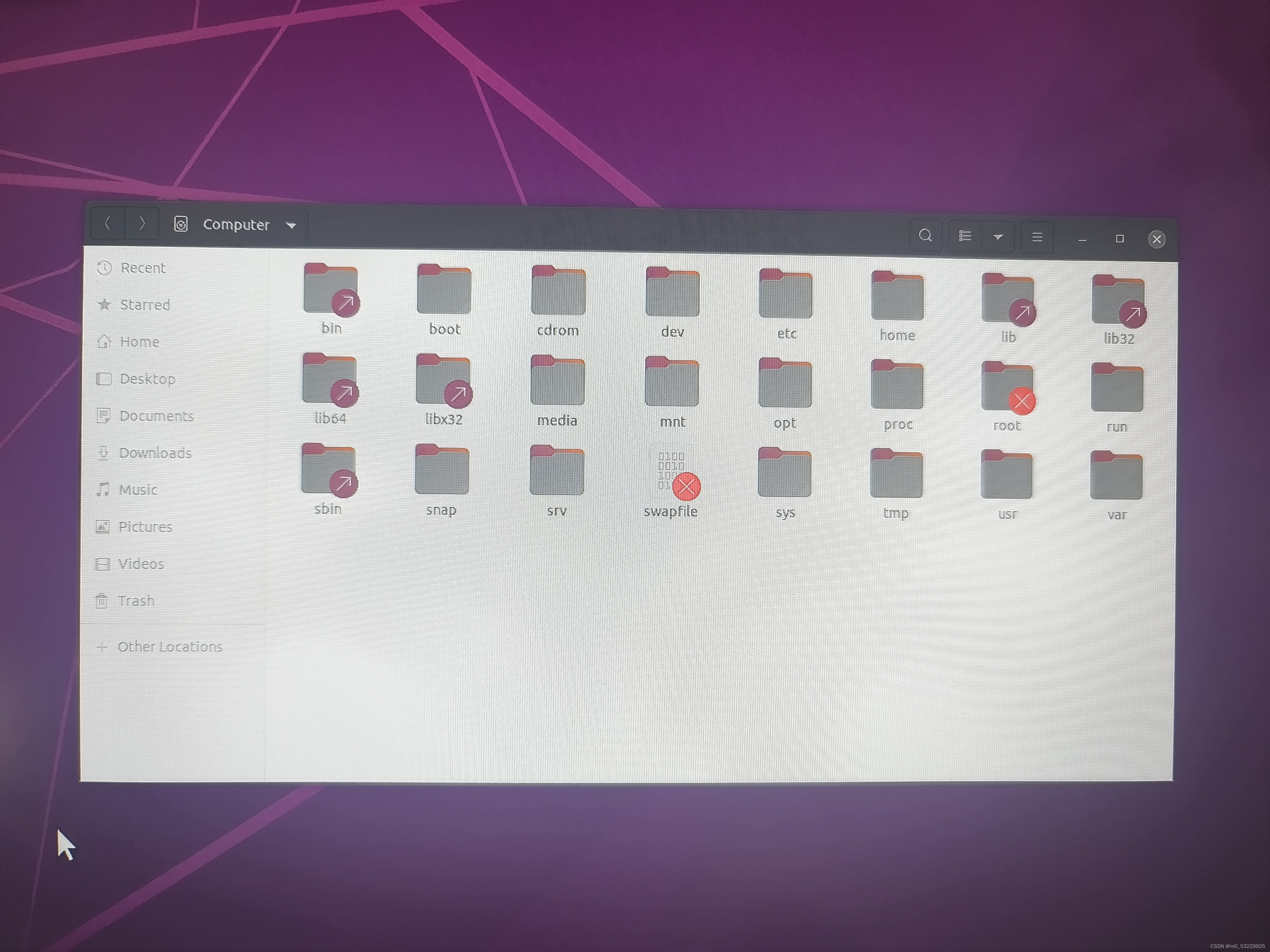1270x952 pixels.
Task: Click the Computer location label
Action: point(236,224)
